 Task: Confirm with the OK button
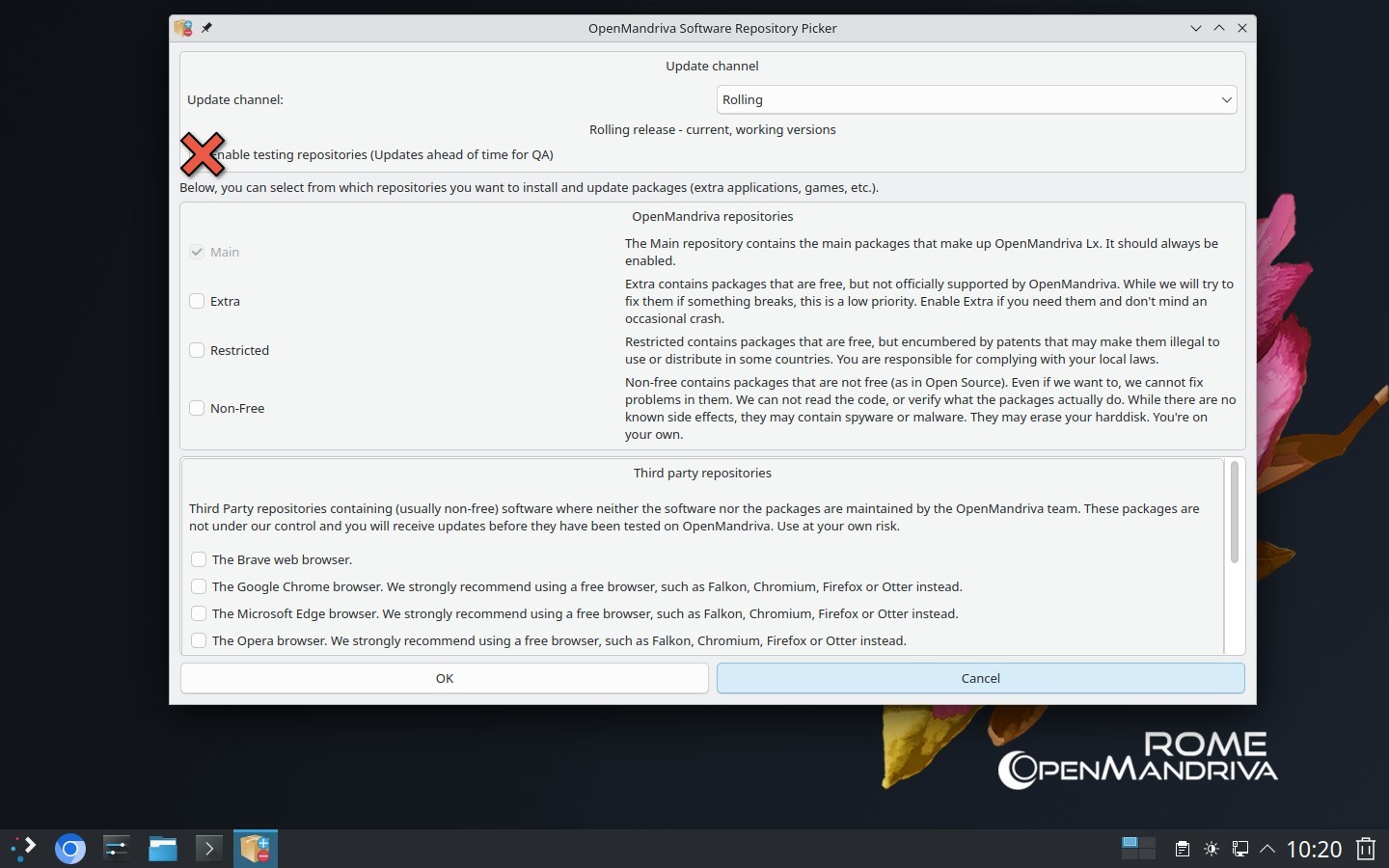click(445, 678)
